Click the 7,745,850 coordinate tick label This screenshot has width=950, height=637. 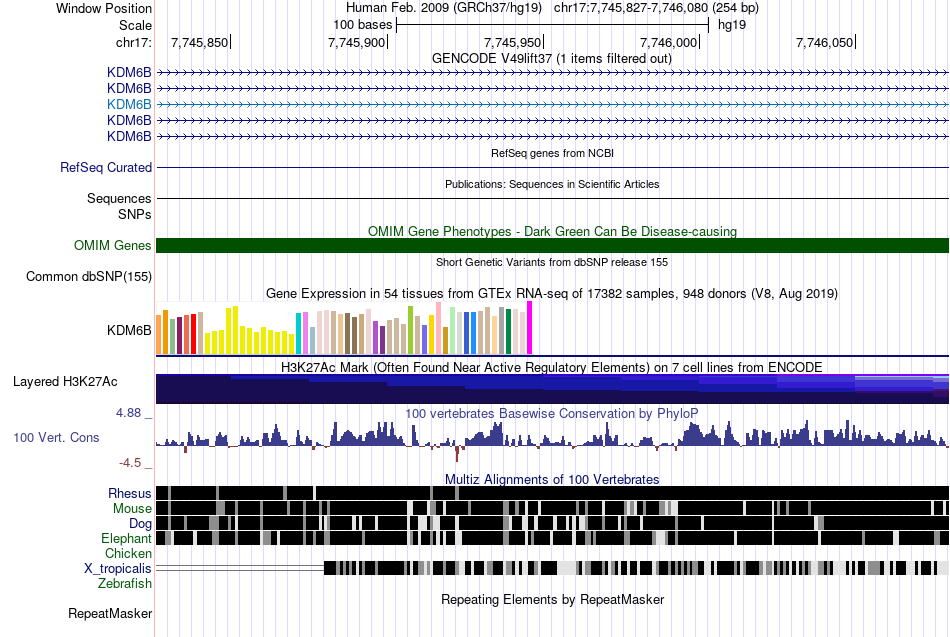pos(200,42)
